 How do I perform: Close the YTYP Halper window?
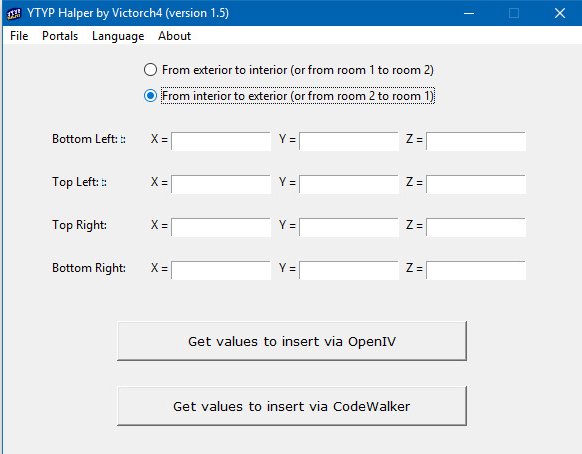(x=560, y=13)
